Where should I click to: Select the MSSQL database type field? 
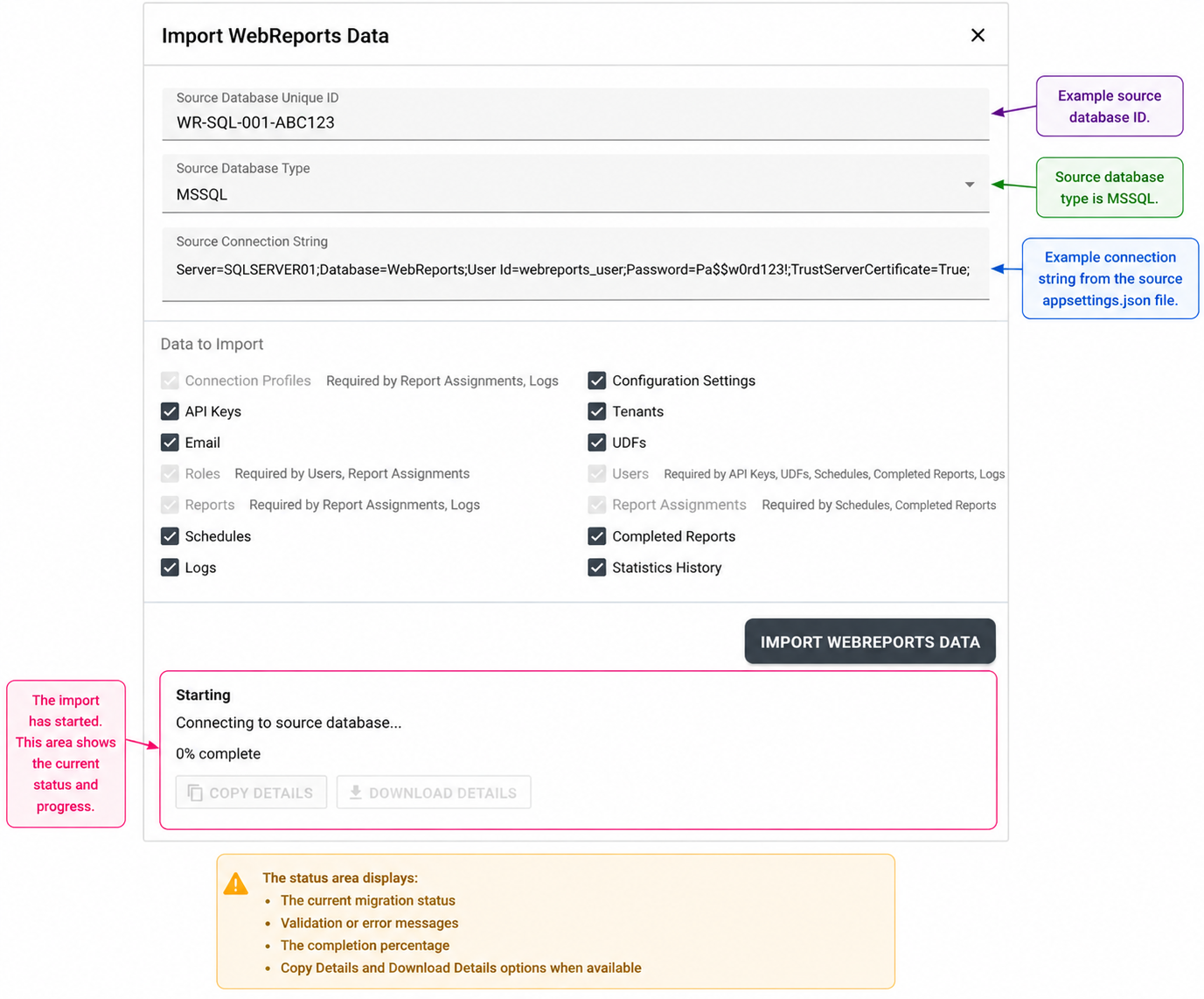(575, 184)
